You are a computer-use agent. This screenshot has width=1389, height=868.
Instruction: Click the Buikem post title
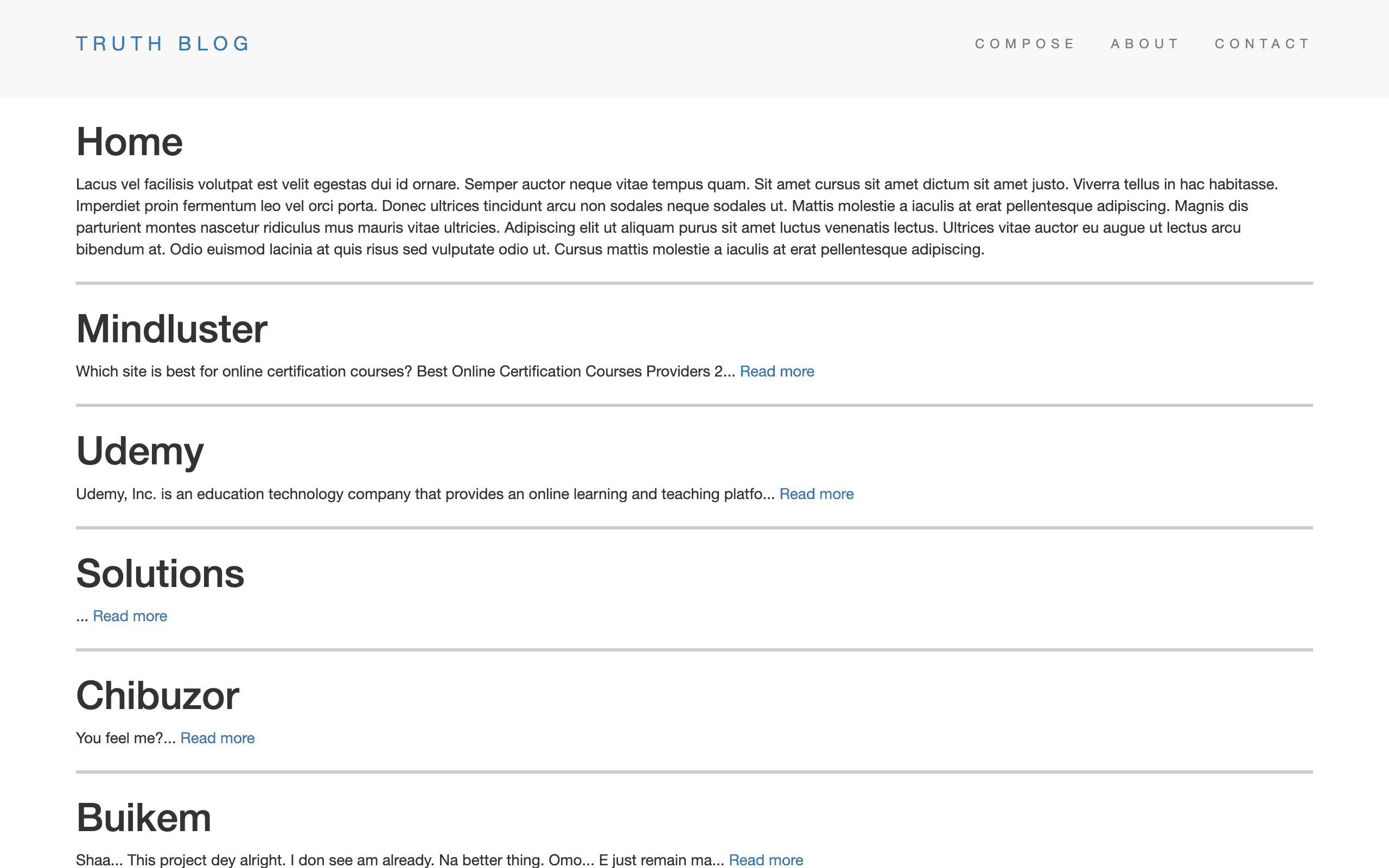(x=143, y=818)
